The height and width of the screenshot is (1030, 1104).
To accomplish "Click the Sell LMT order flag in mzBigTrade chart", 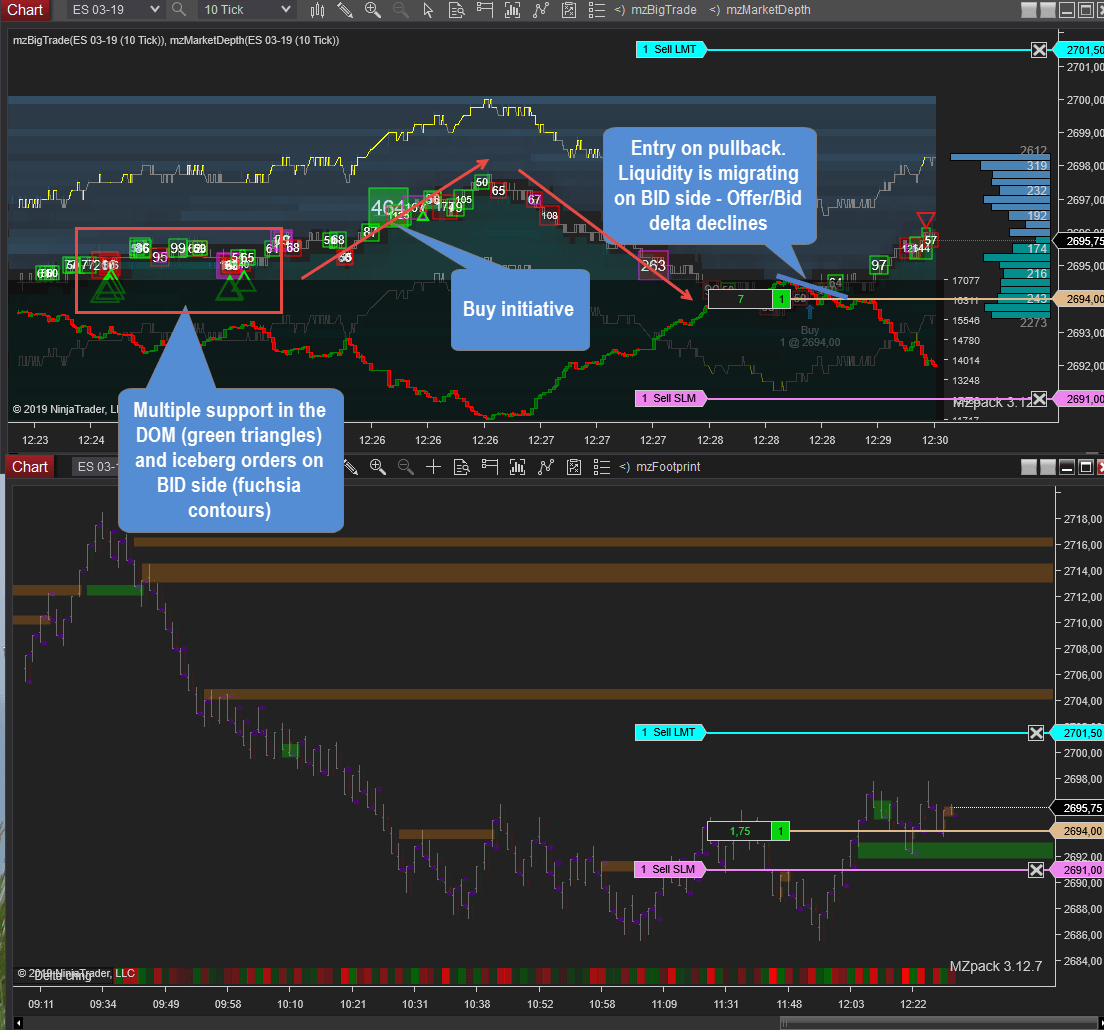I will [671, 49].
